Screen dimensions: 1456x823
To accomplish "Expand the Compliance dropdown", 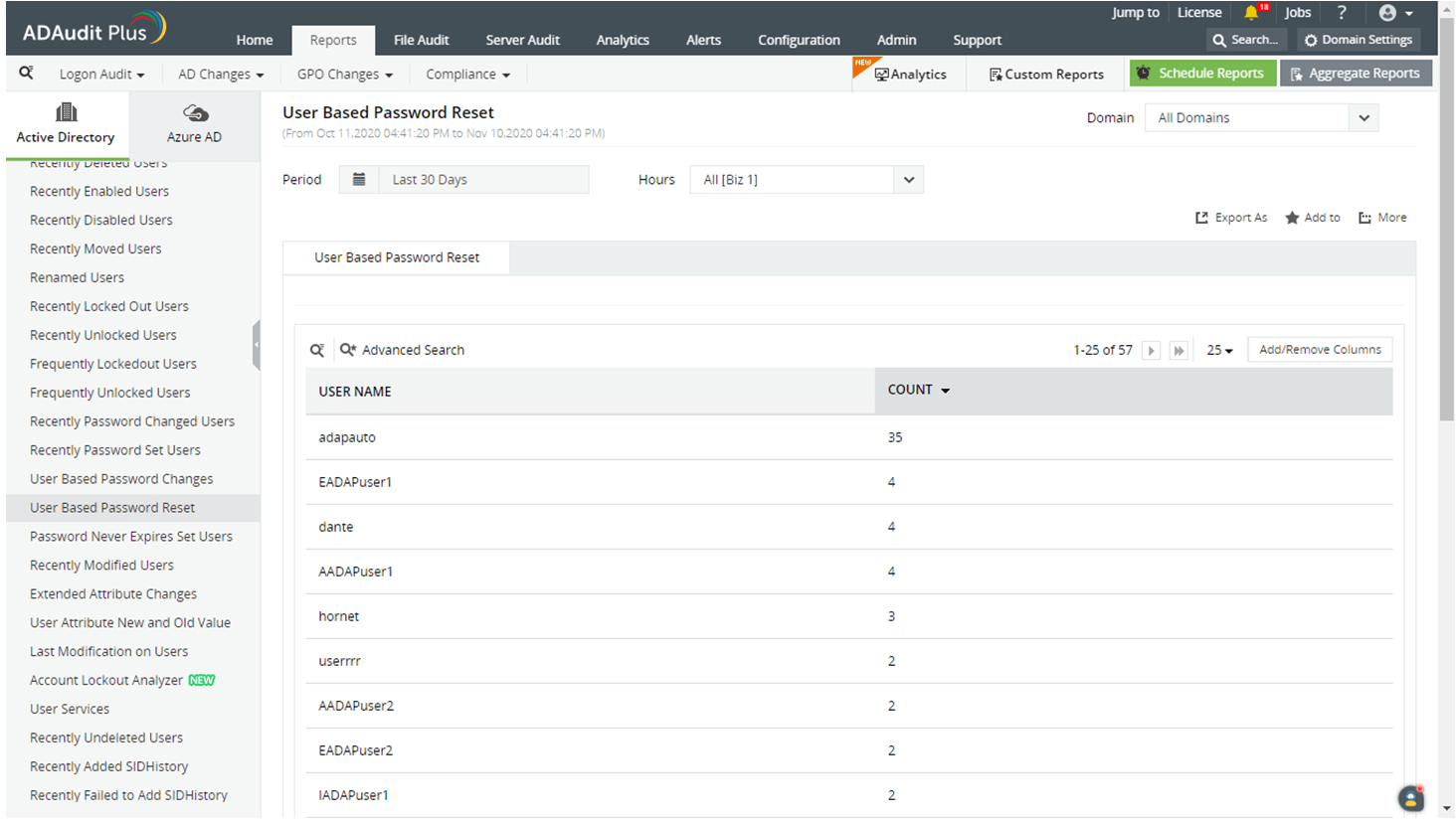I will tap(467, 74).
